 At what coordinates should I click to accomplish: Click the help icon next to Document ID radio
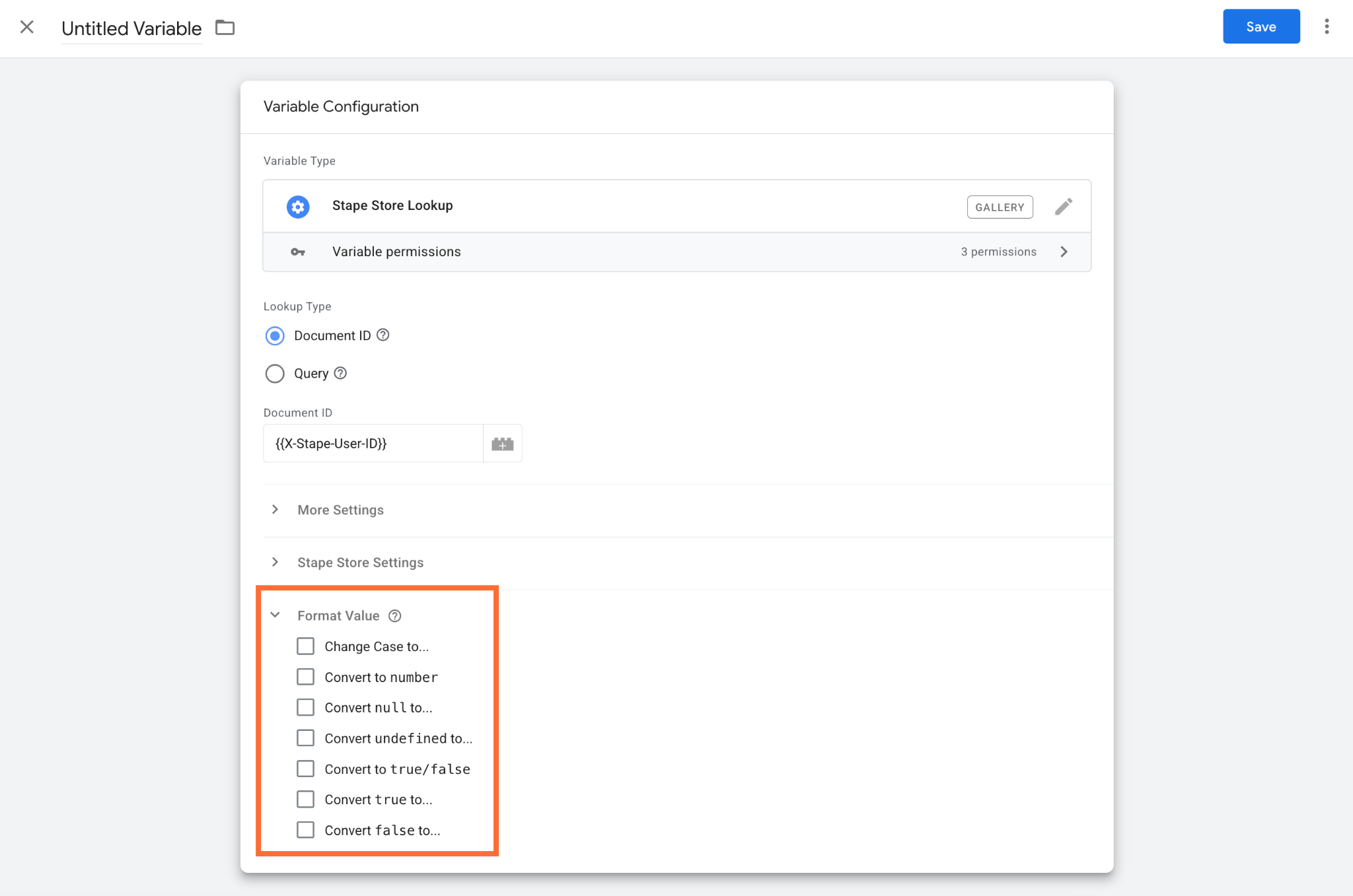pos(383,335)
